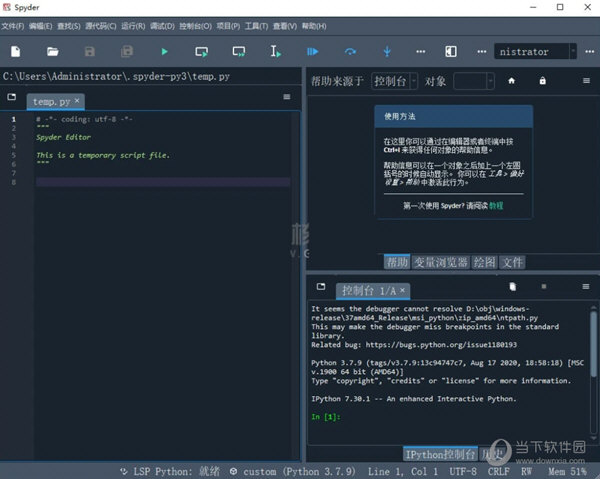Click custom (Python 3.7.9) interpreter status
This screenshot has width=600, height=479.
click(292, 471)
